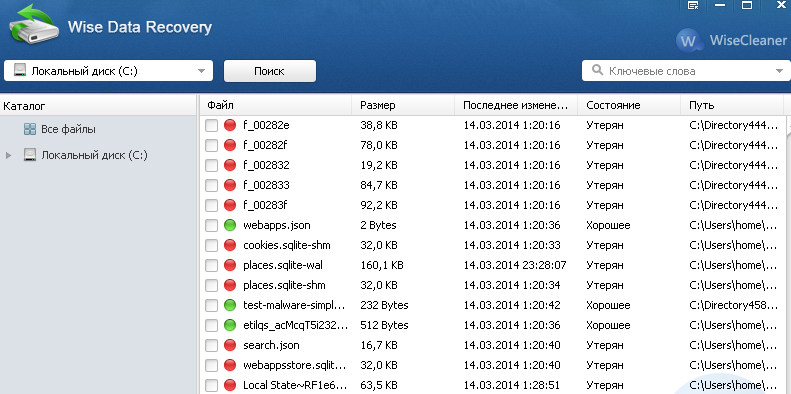Click the size value 160,1 KB

click(382, 265)
